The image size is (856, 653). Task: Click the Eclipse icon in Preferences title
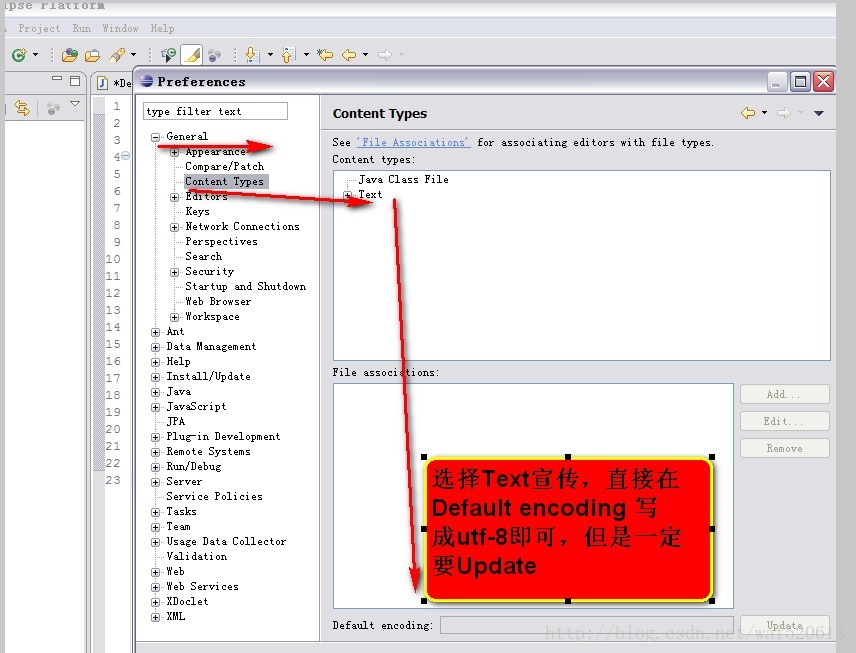pos(146,81)
